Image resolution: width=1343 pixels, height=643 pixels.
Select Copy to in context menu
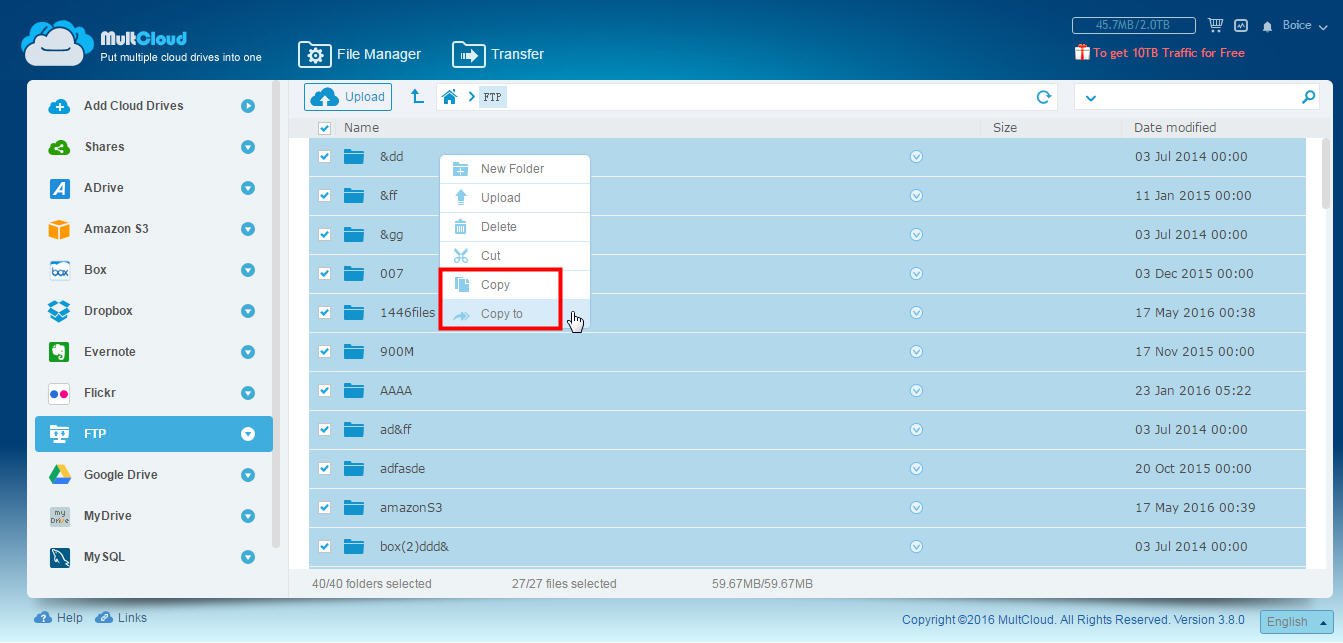click(501, 314)
